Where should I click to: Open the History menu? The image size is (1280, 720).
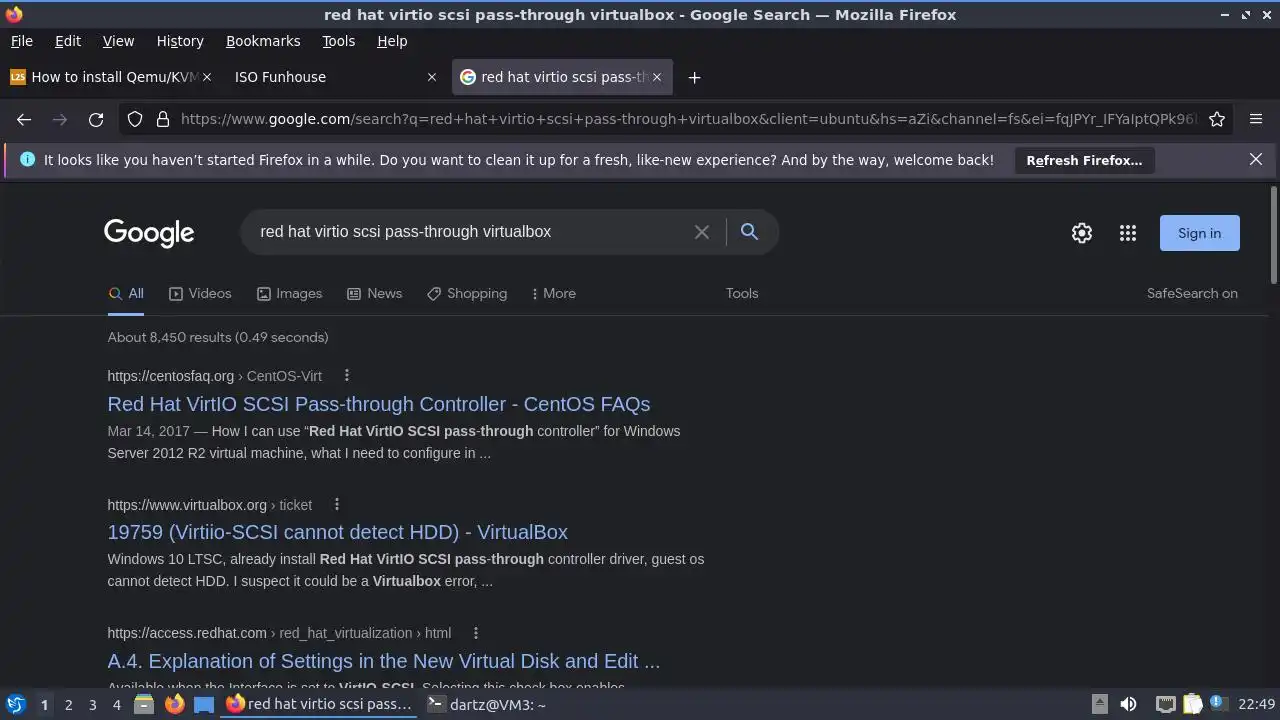(180, 41)
